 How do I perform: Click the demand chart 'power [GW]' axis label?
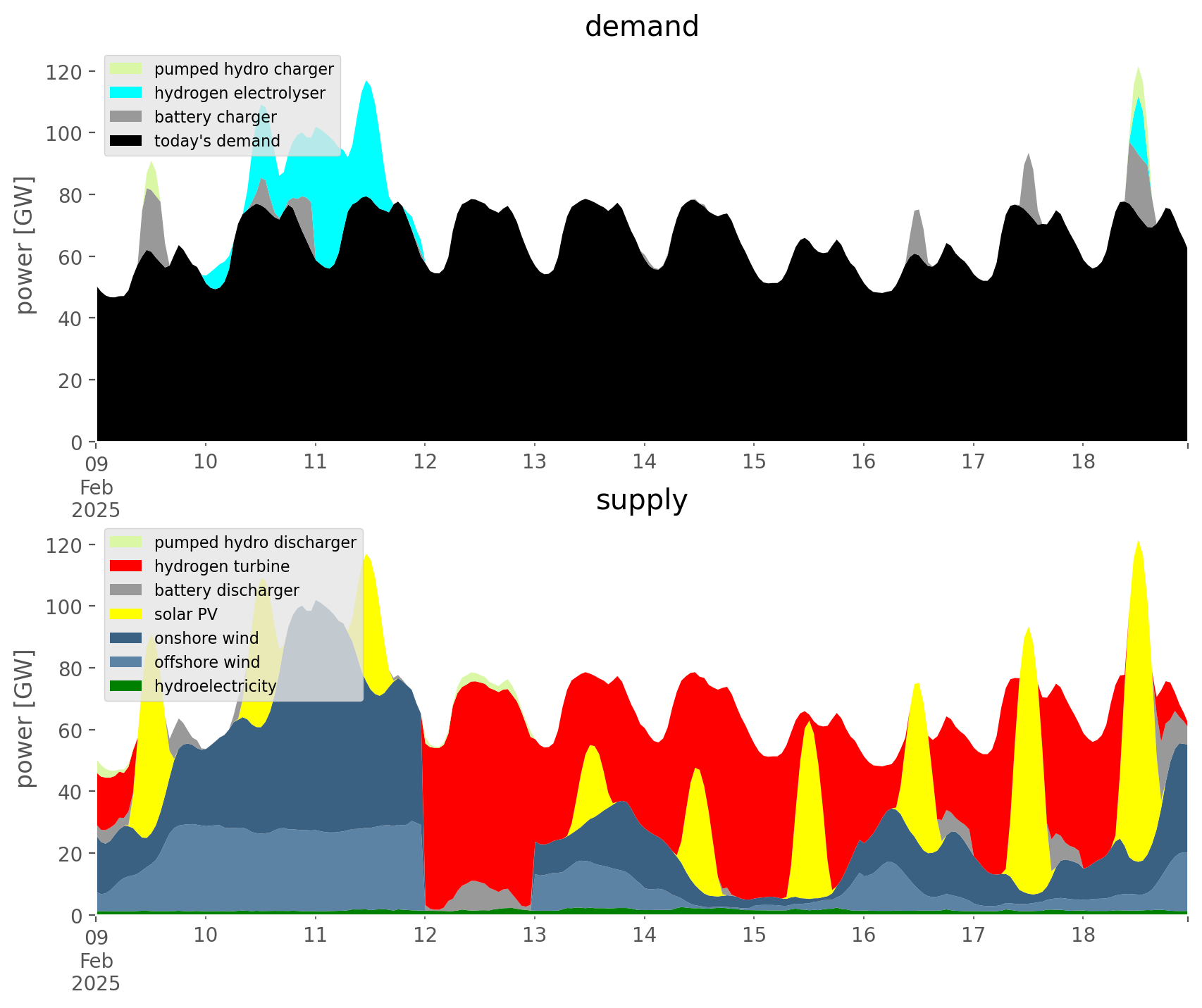click(25, 245)
